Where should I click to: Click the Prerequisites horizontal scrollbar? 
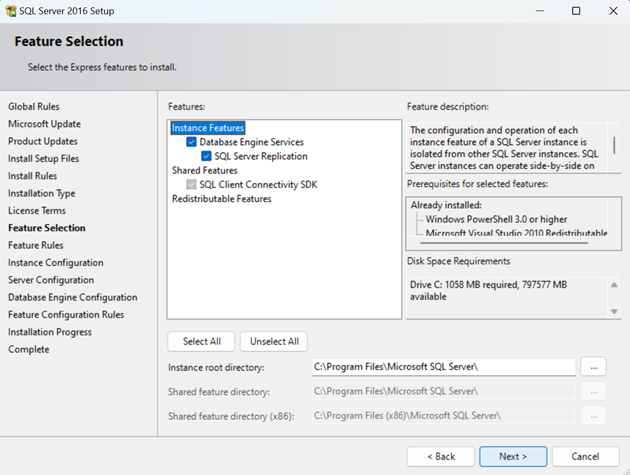(504, 243)
